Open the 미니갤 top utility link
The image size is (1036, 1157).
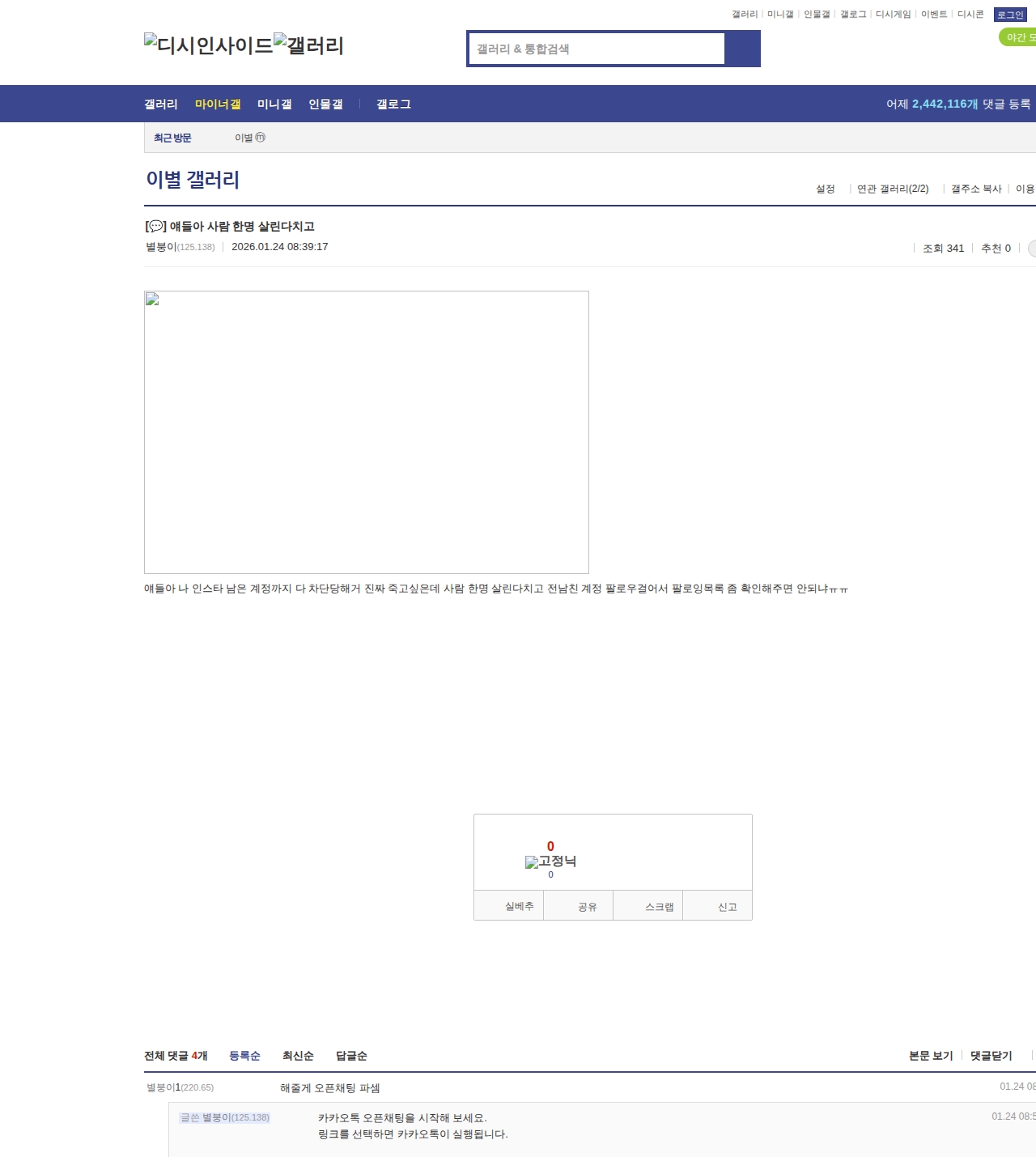pos(780,15)
